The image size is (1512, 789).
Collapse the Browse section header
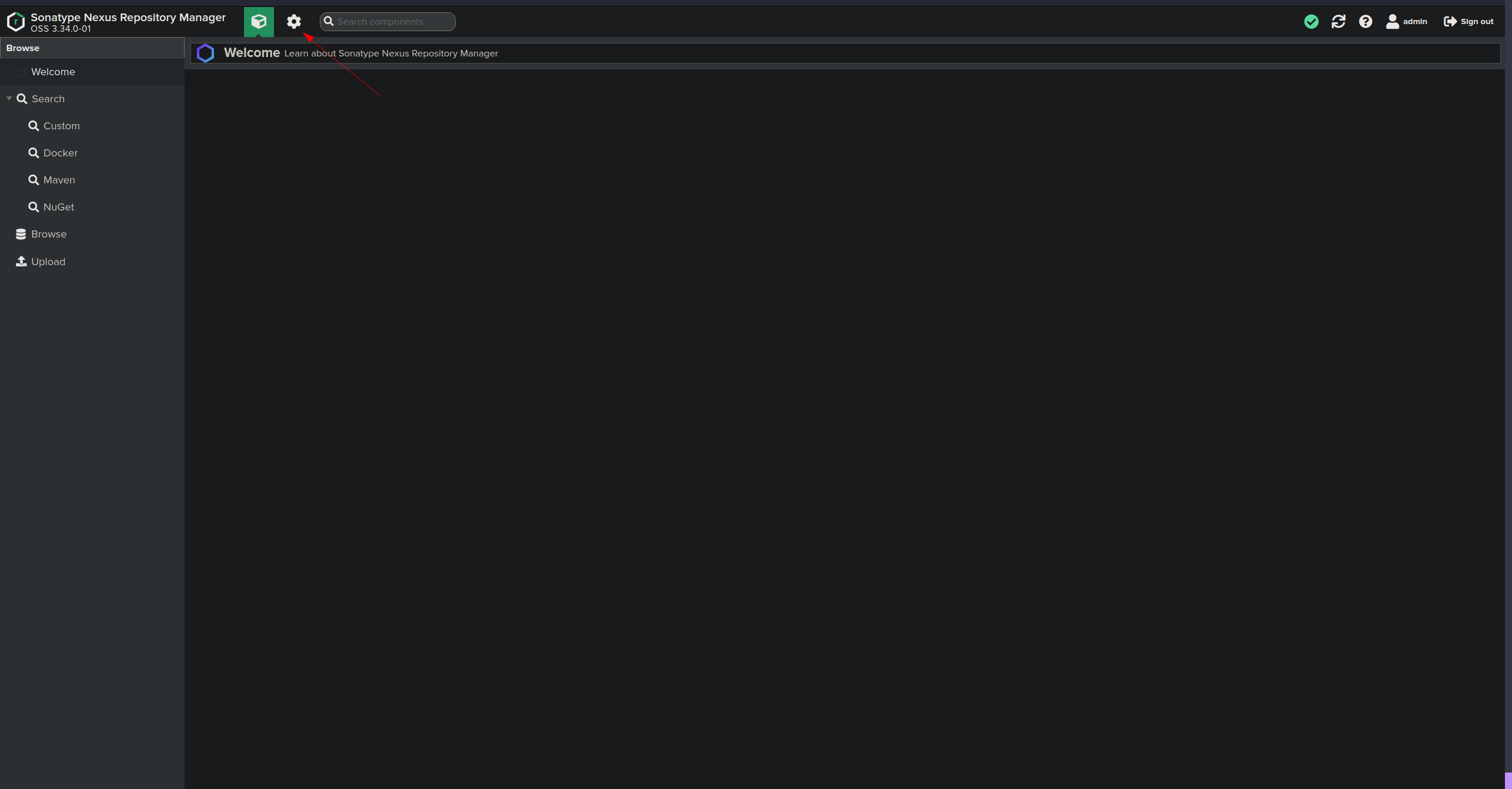pos(22,47)
